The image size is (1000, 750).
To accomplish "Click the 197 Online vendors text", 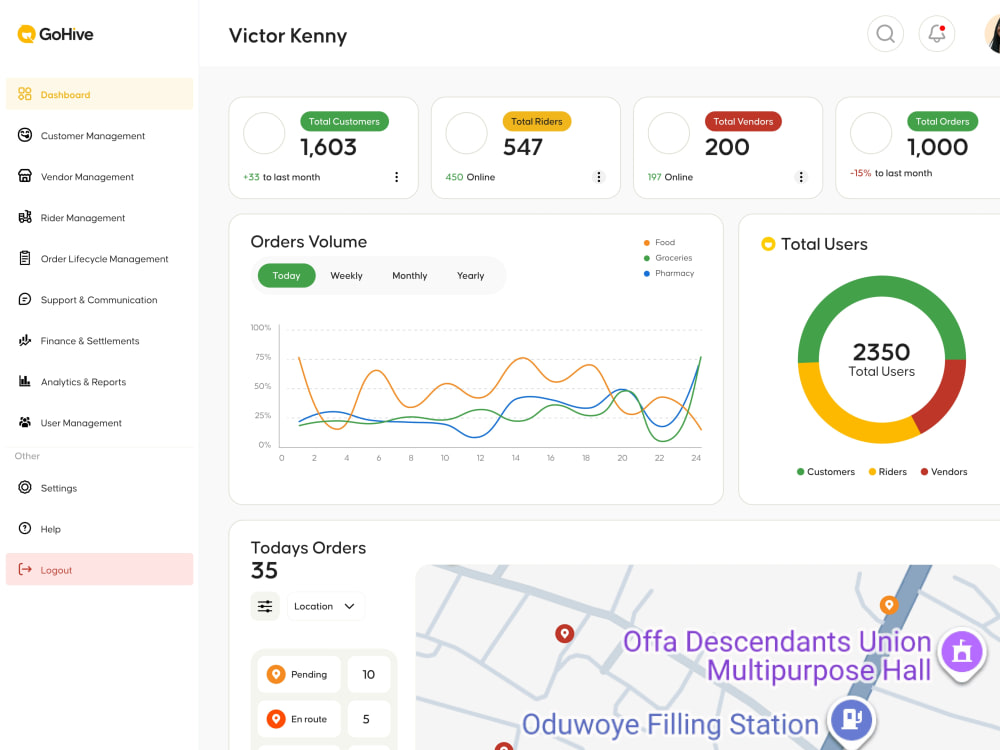I will pos(670,177).
